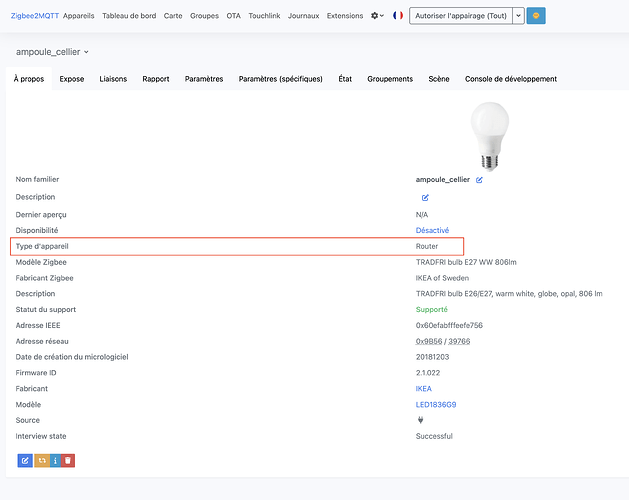The width and height of the screenshot is (629, 500).
Task: Click the French flag language selector
Action: (x=398, y=16)
